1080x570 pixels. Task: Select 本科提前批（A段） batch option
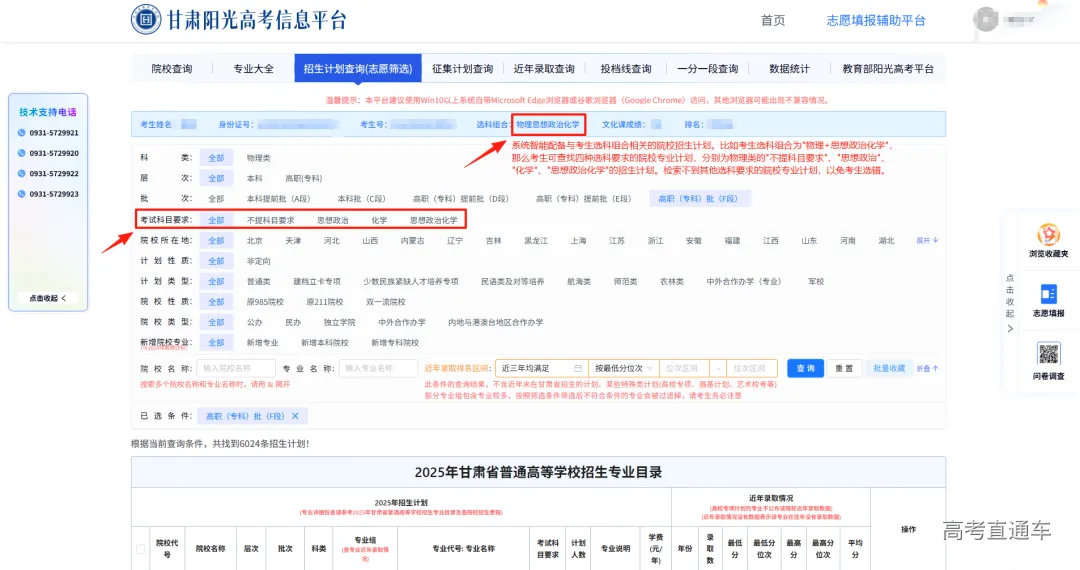point(278,198)
